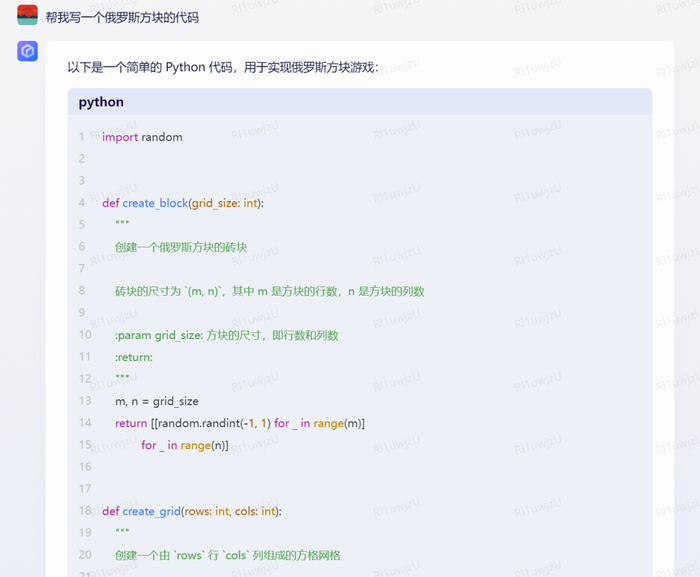This screenshot has height=577, width=700.
Task: Click line number 10 in the gutter
Action: (85, 335)
